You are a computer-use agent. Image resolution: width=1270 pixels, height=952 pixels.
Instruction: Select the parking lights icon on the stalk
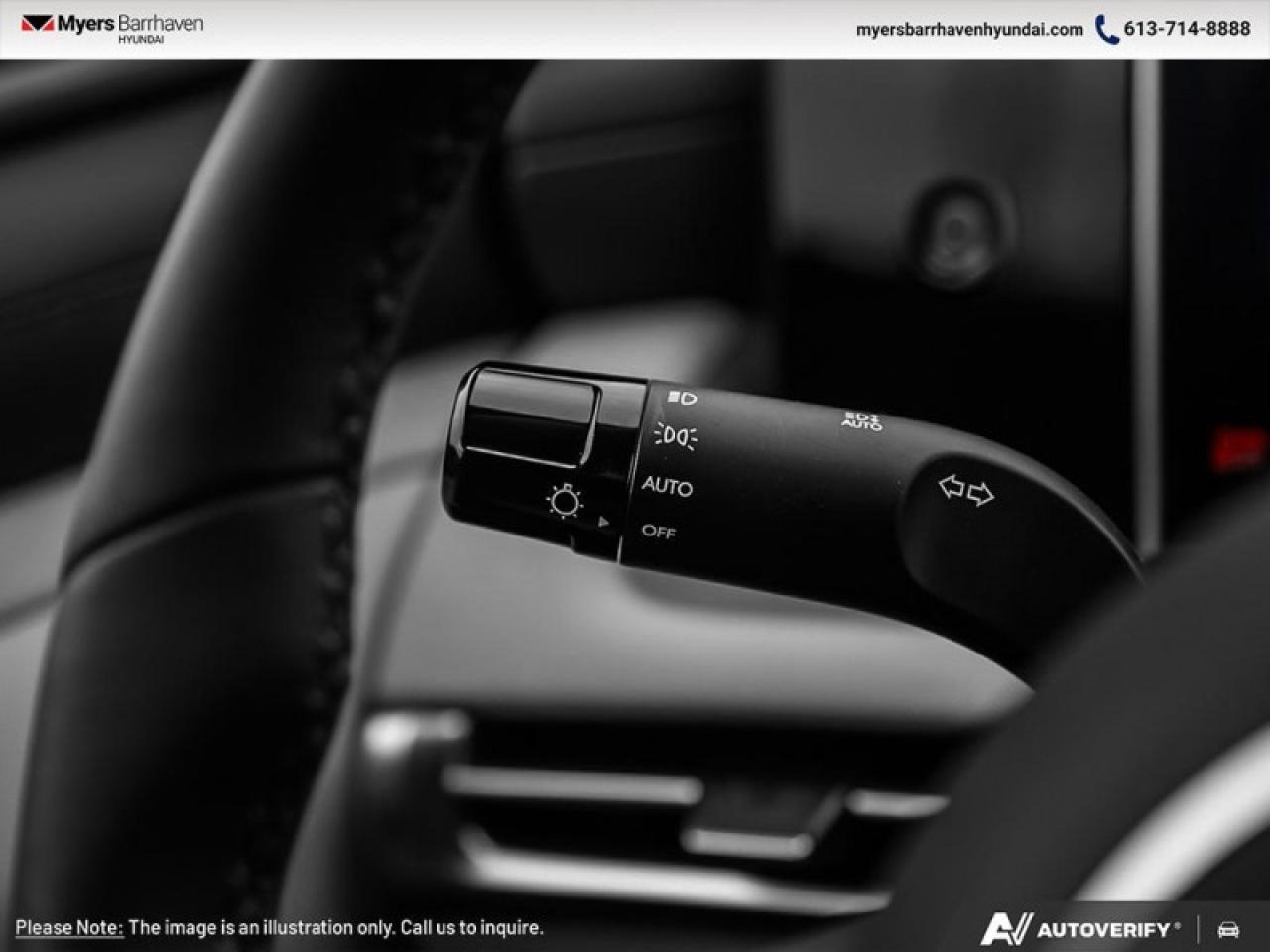coord(675,436)
